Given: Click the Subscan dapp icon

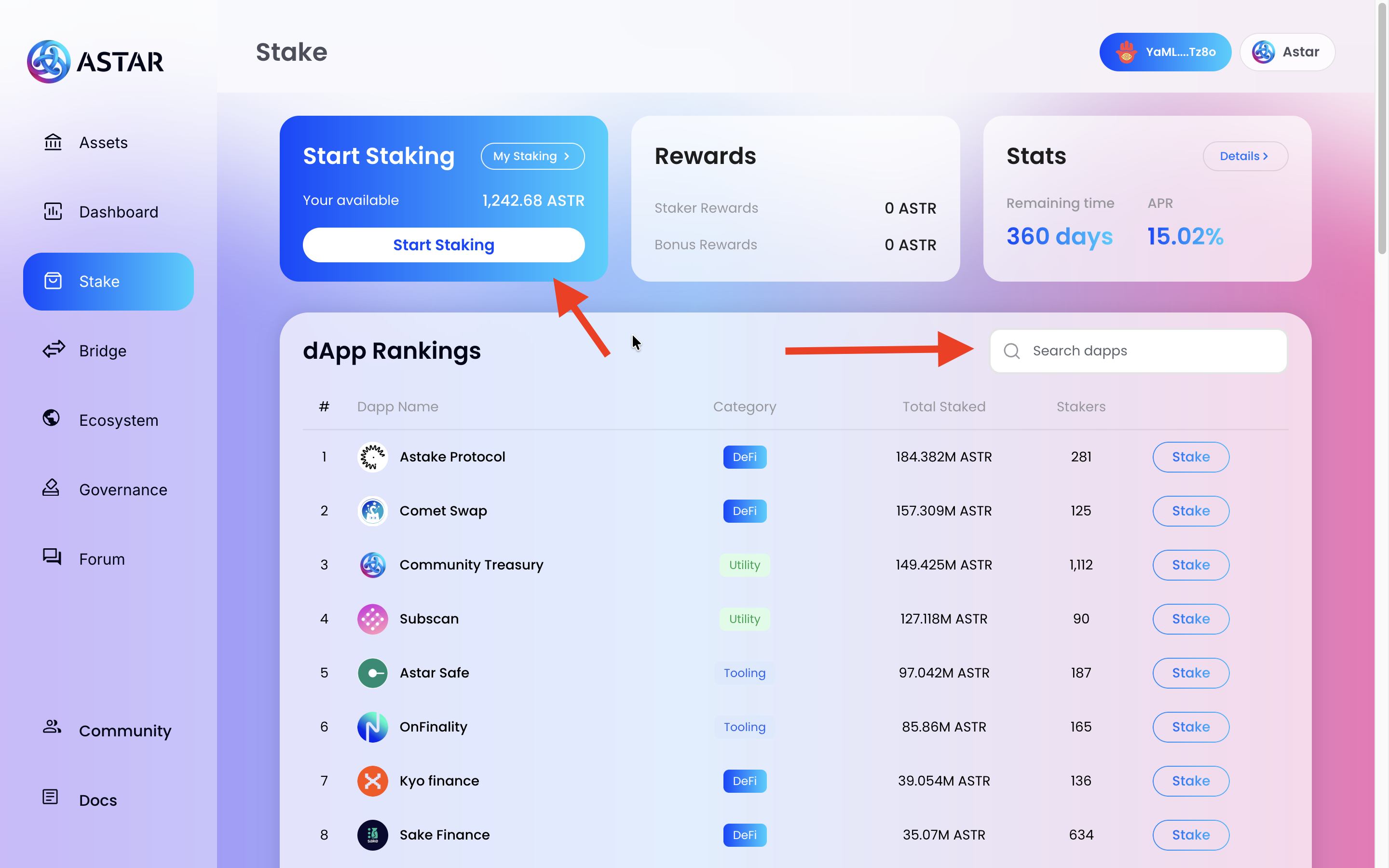Looking at the screenshot, I should click(x=372, y=619).
